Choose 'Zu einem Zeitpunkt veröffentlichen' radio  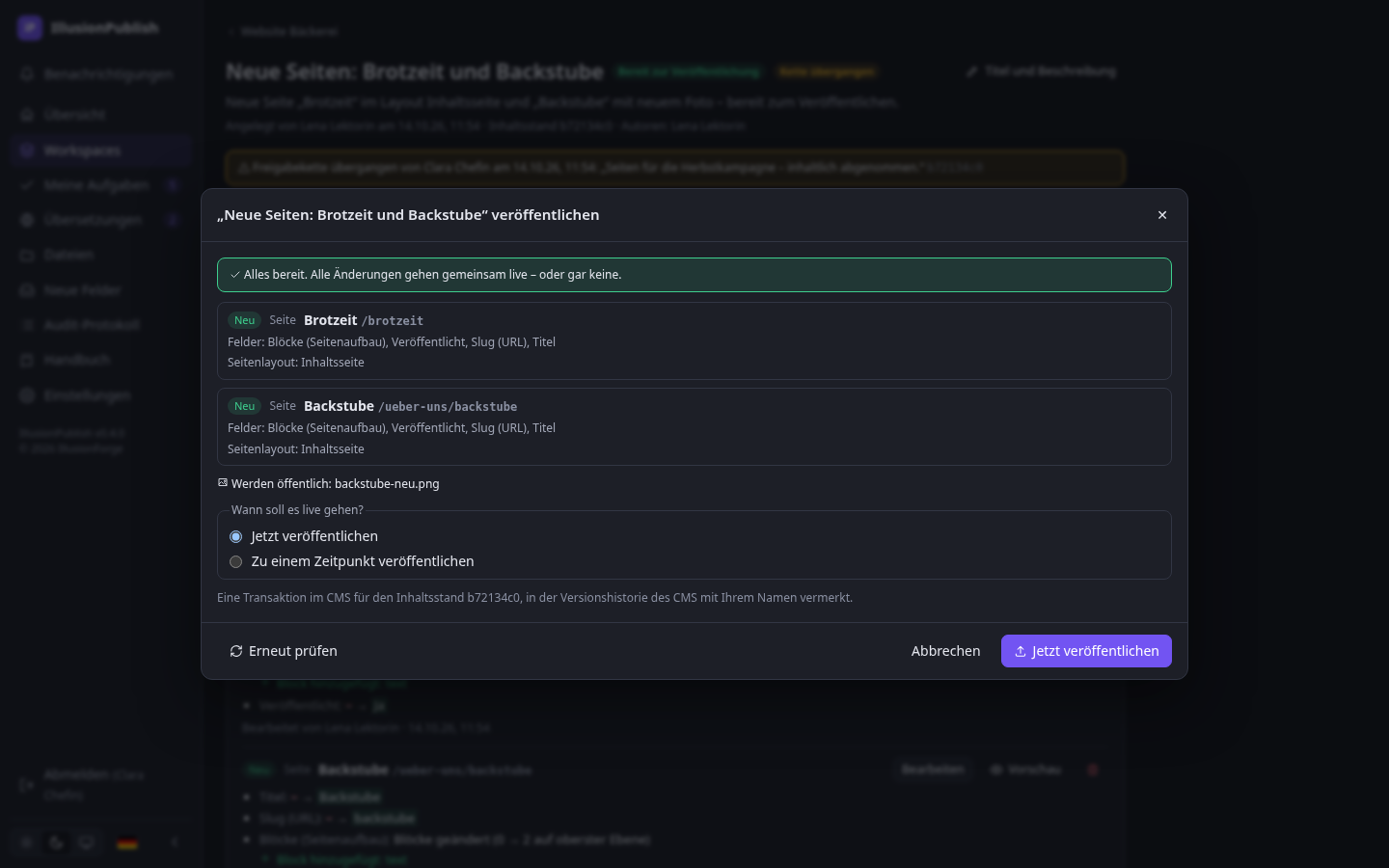click(x=235, y=561)
